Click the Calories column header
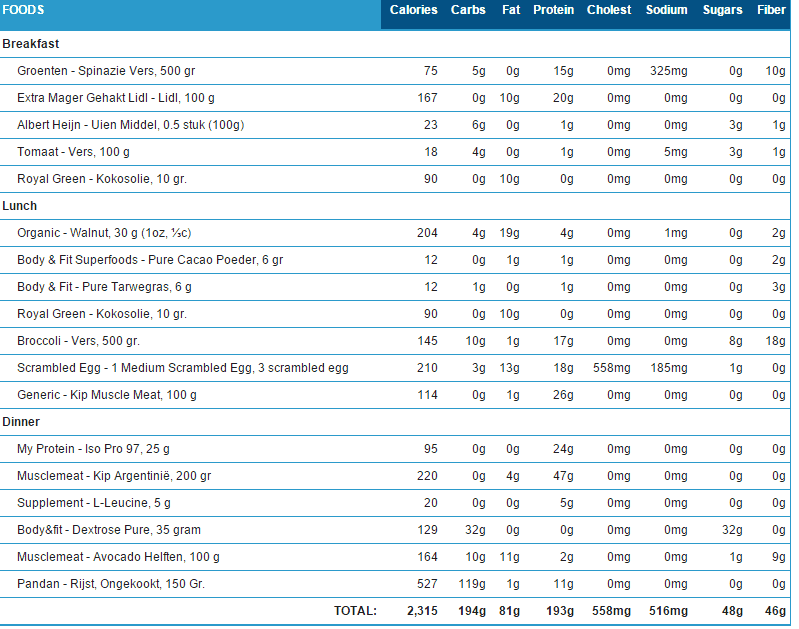The width and height of the screenshot is (799, 629). (413, 10)
